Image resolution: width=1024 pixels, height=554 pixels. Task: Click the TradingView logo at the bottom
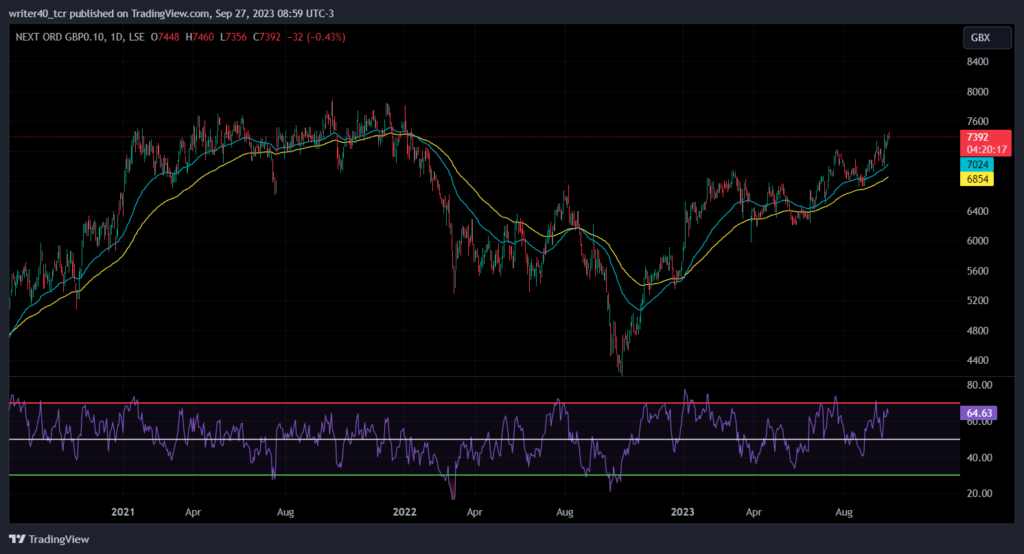(x=49, y=539)
